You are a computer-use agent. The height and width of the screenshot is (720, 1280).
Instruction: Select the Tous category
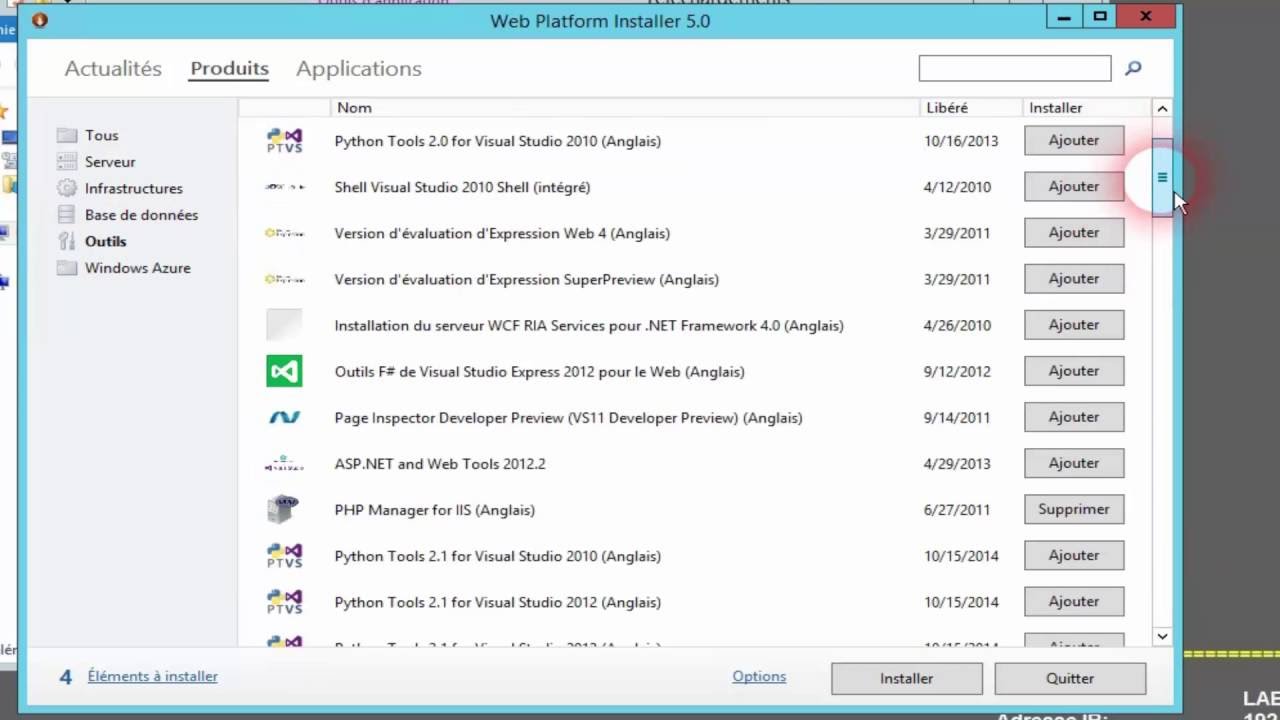(101, 135)
